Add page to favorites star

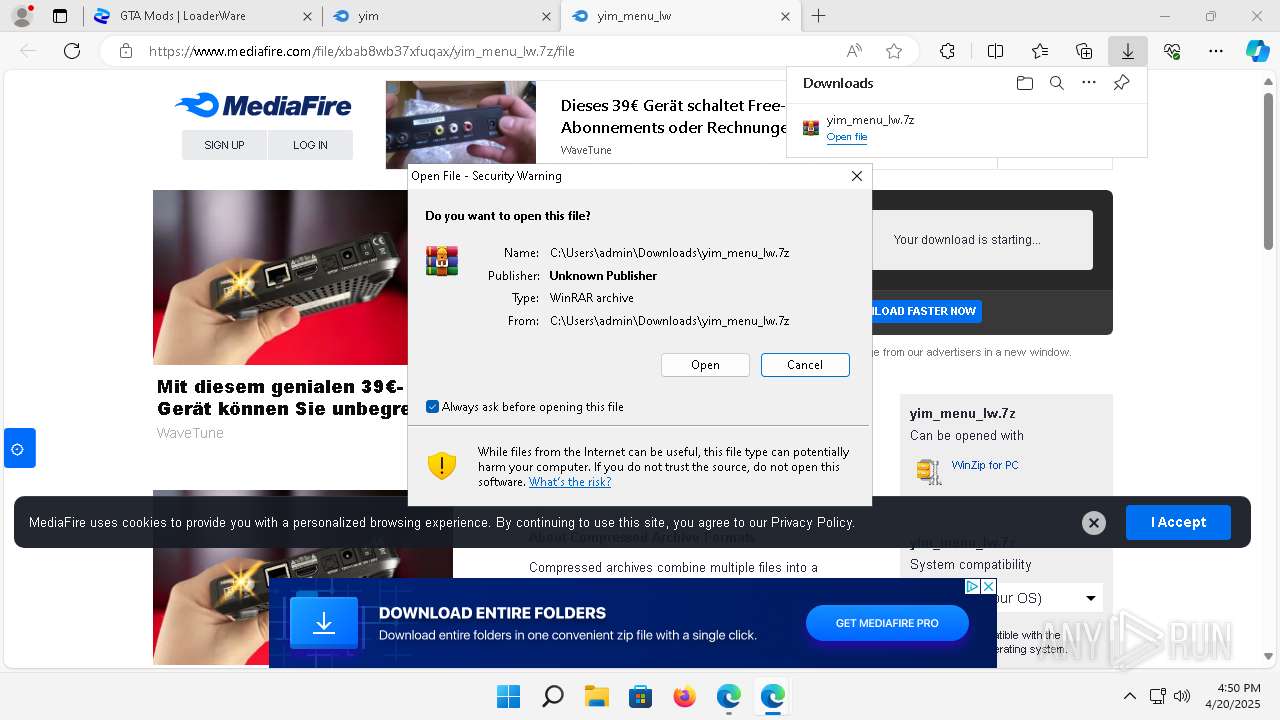pos(894,51)
